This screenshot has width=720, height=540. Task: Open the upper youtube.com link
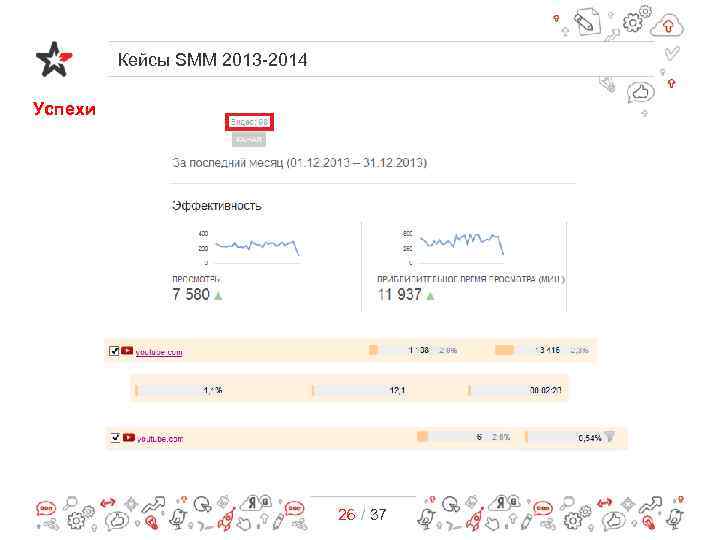pyautogui.click(x=159, y=352)
